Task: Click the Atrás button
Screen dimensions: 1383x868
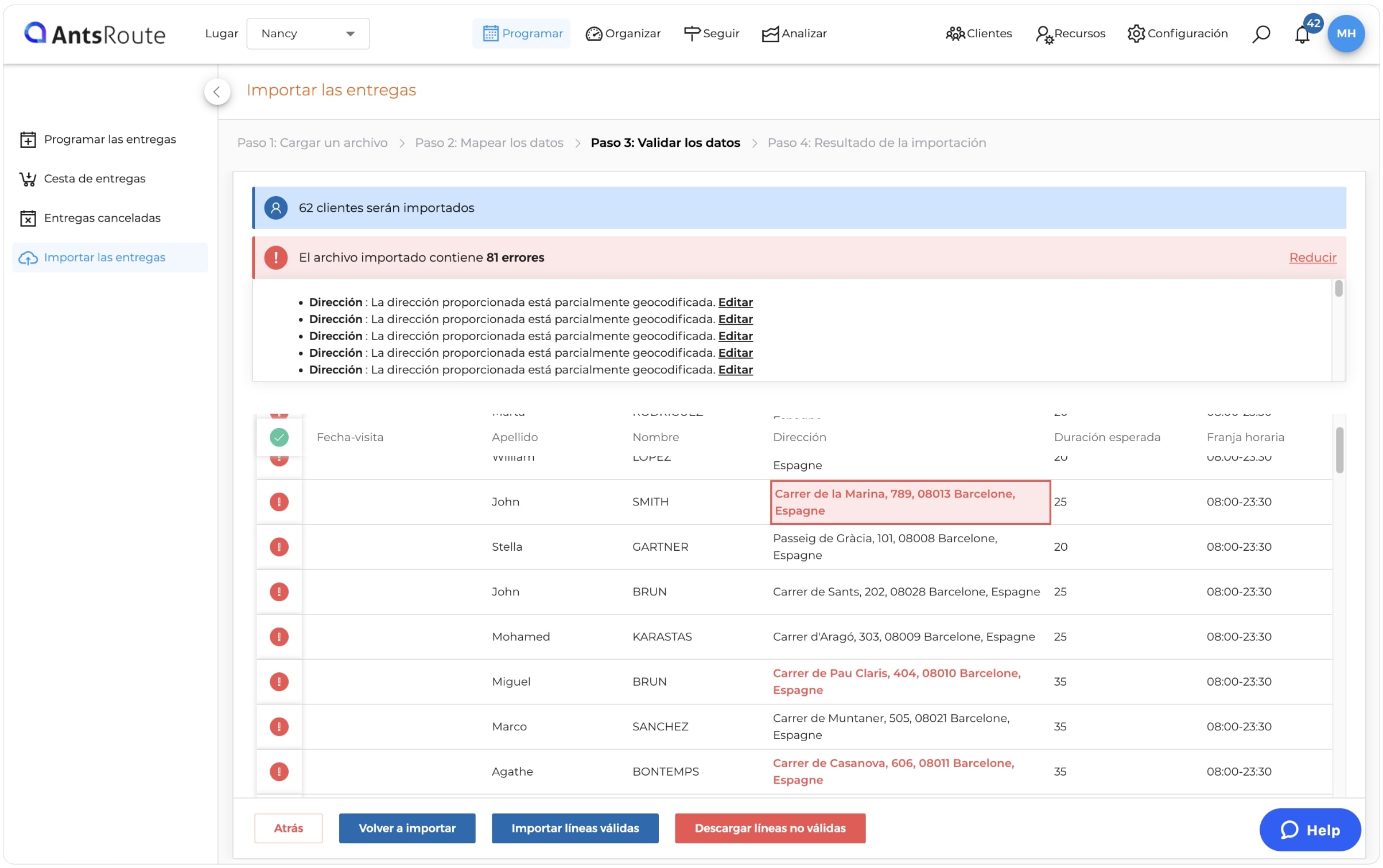Action: coord(288,828)
